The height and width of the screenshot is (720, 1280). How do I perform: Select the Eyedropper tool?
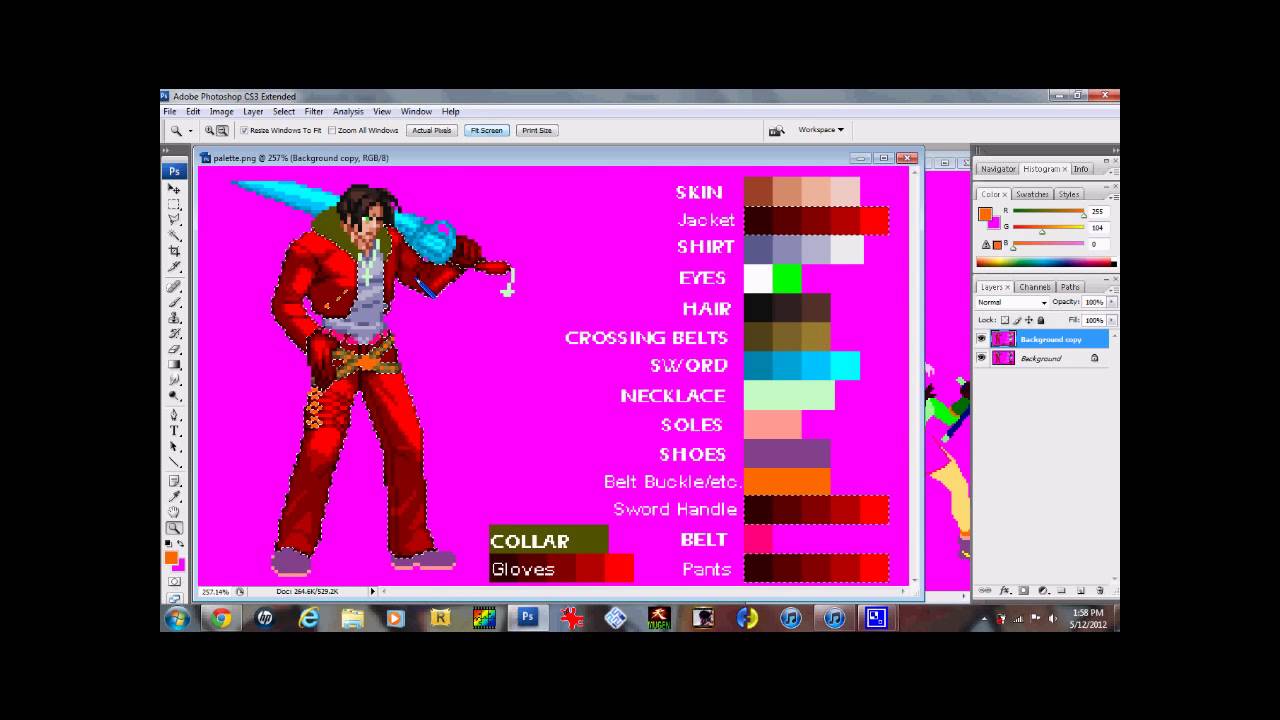(174, 497)
